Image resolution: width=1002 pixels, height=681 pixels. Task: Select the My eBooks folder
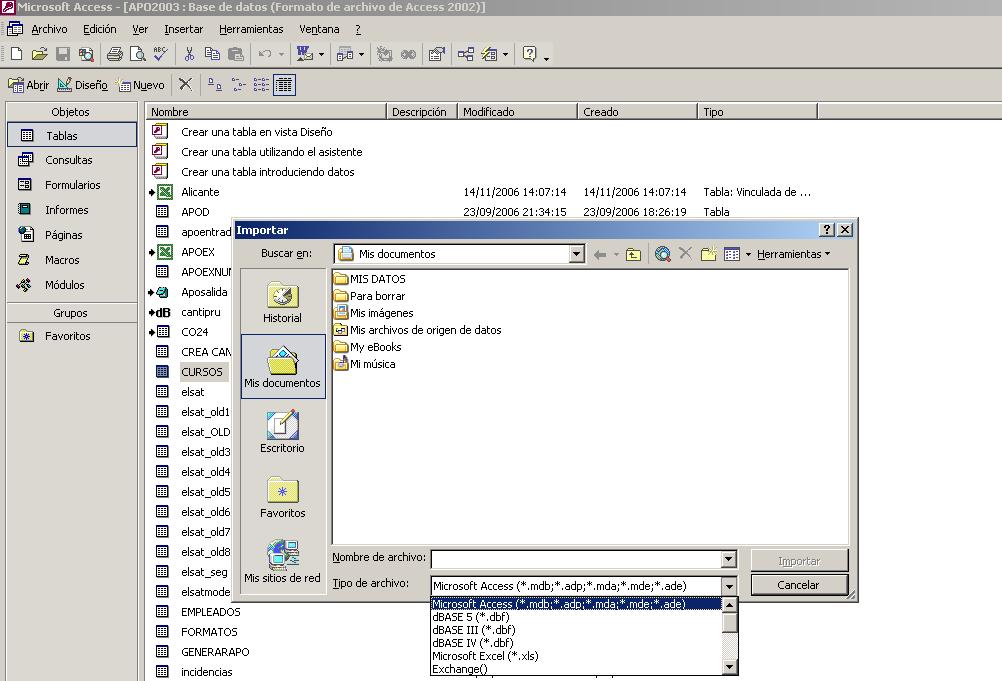(368, 348)
